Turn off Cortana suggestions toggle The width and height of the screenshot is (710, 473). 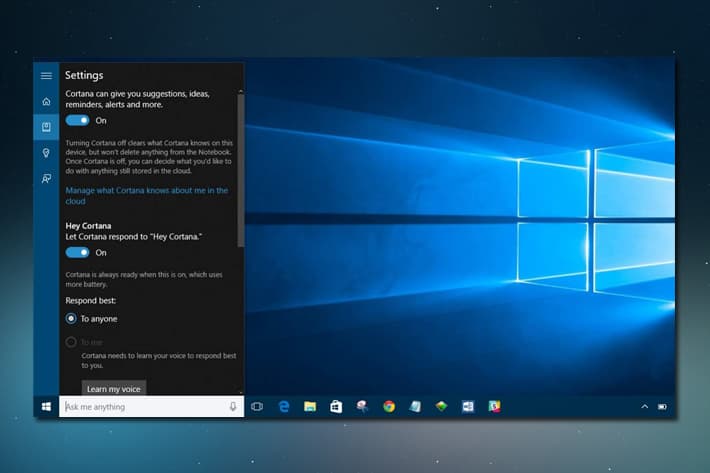(x=77, y=120)
